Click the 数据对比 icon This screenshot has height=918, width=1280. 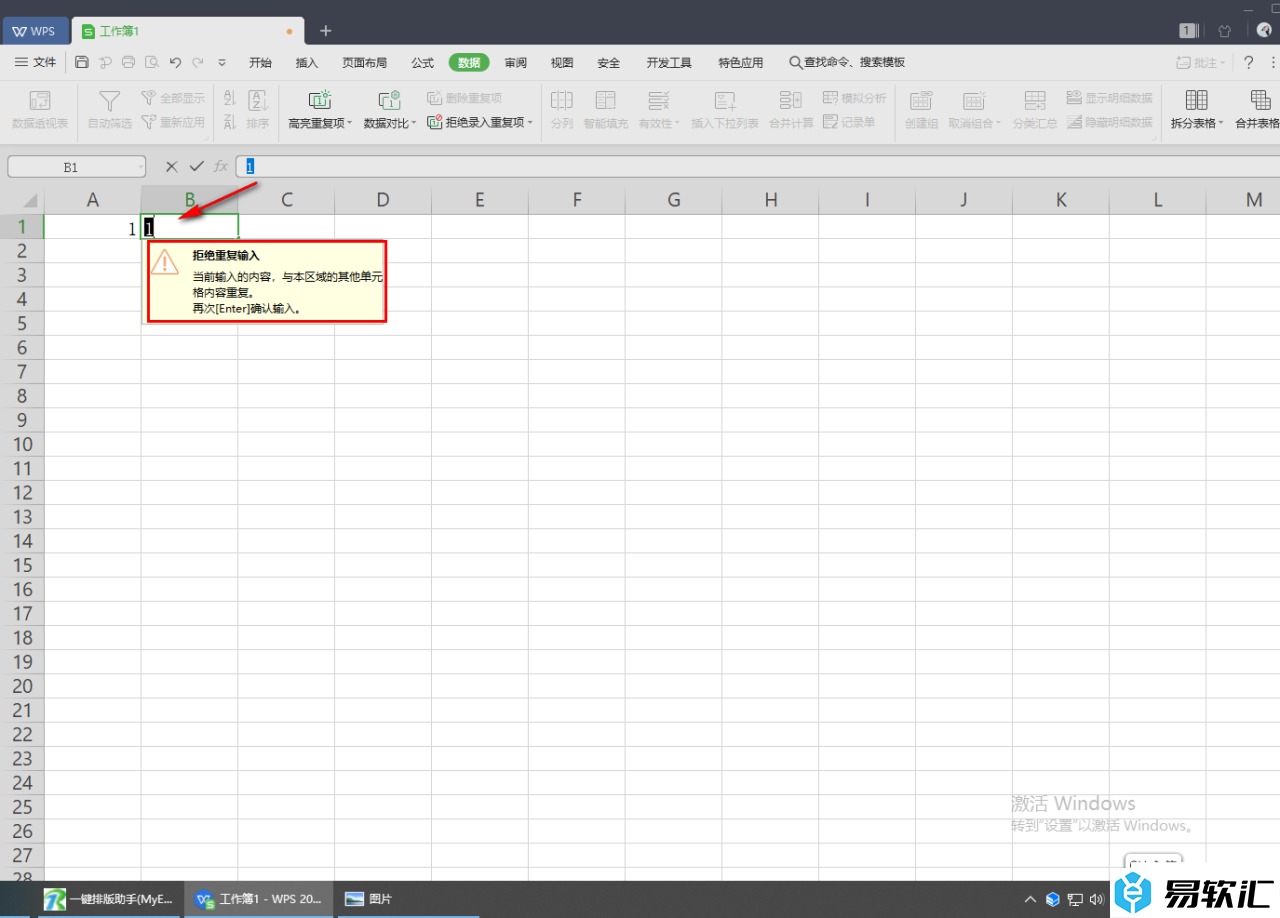pyautogui.click(x=389, y=100)
